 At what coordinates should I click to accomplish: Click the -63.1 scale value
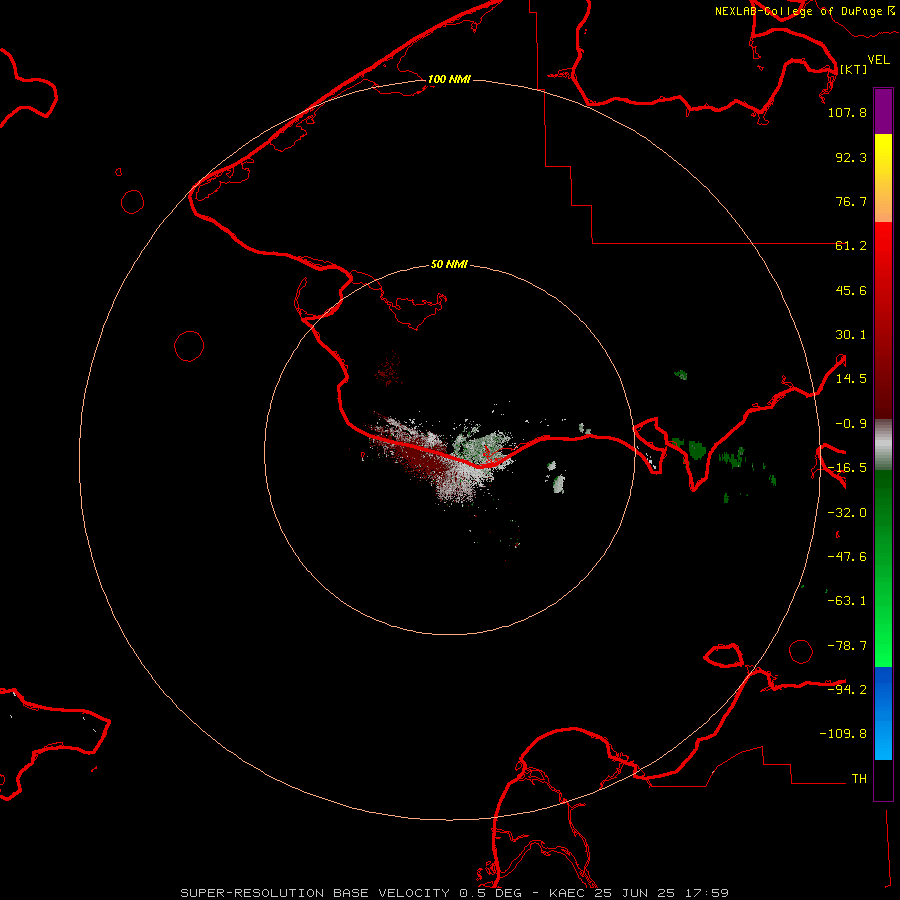(x=847, y=601)
